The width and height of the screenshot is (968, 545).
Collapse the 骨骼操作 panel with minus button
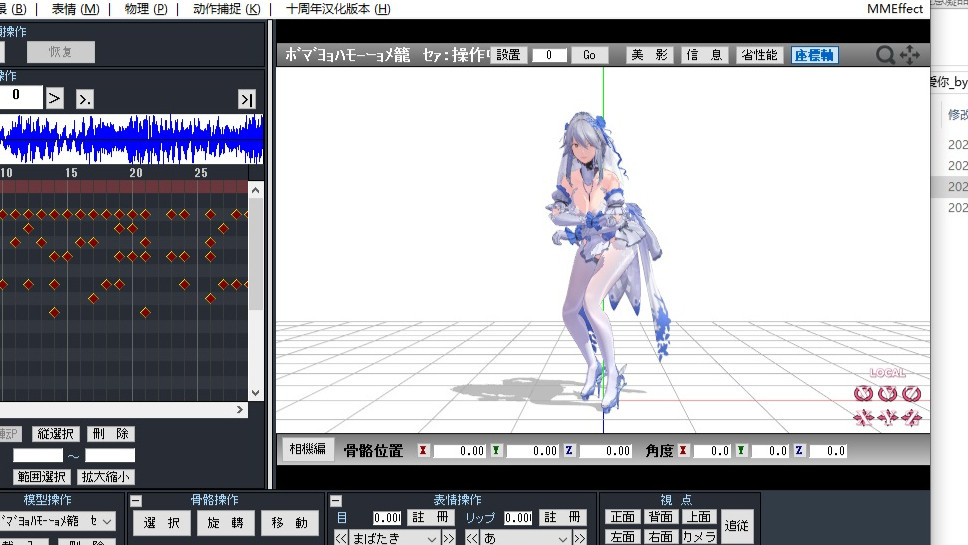pyautogui.click(x=136, y=501)
